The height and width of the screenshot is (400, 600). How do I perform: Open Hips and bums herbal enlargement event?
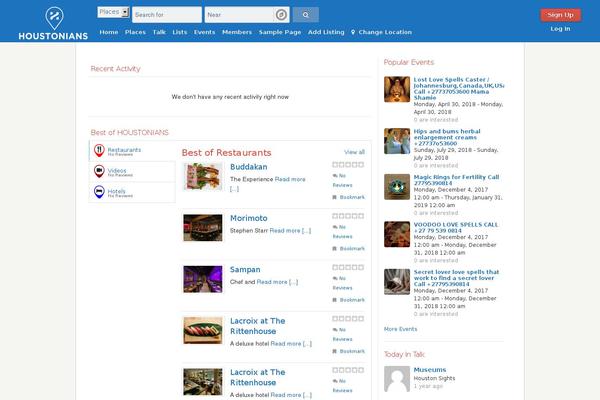(x=447, y=137)
